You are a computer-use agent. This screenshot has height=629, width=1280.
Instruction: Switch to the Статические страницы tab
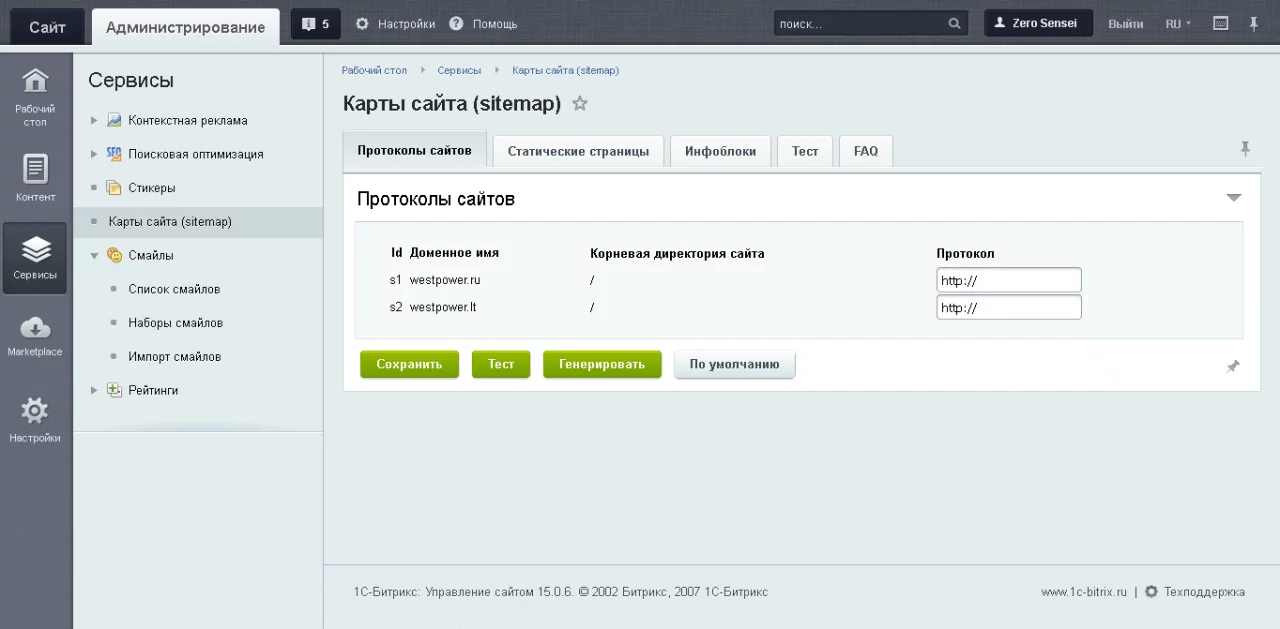[x=578, y=151]
